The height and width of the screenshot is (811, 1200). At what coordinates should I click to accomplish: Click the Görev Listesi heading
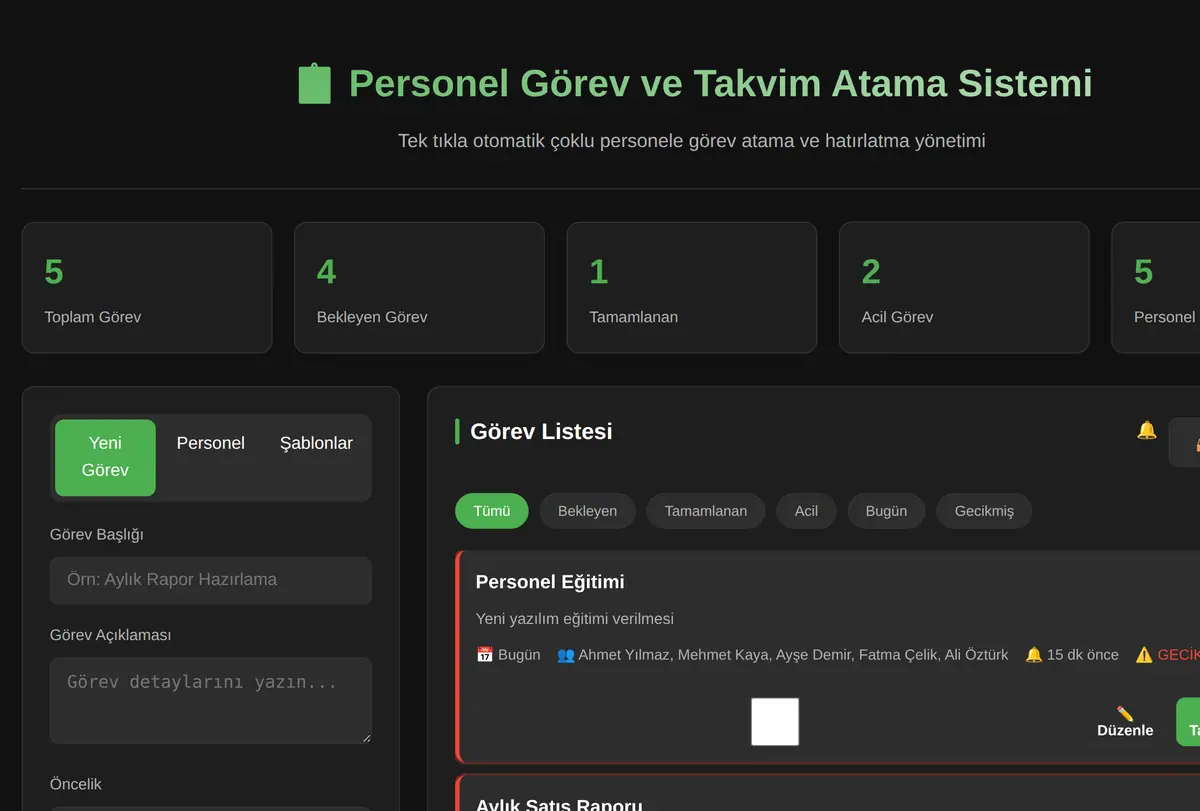pos(541,431)
